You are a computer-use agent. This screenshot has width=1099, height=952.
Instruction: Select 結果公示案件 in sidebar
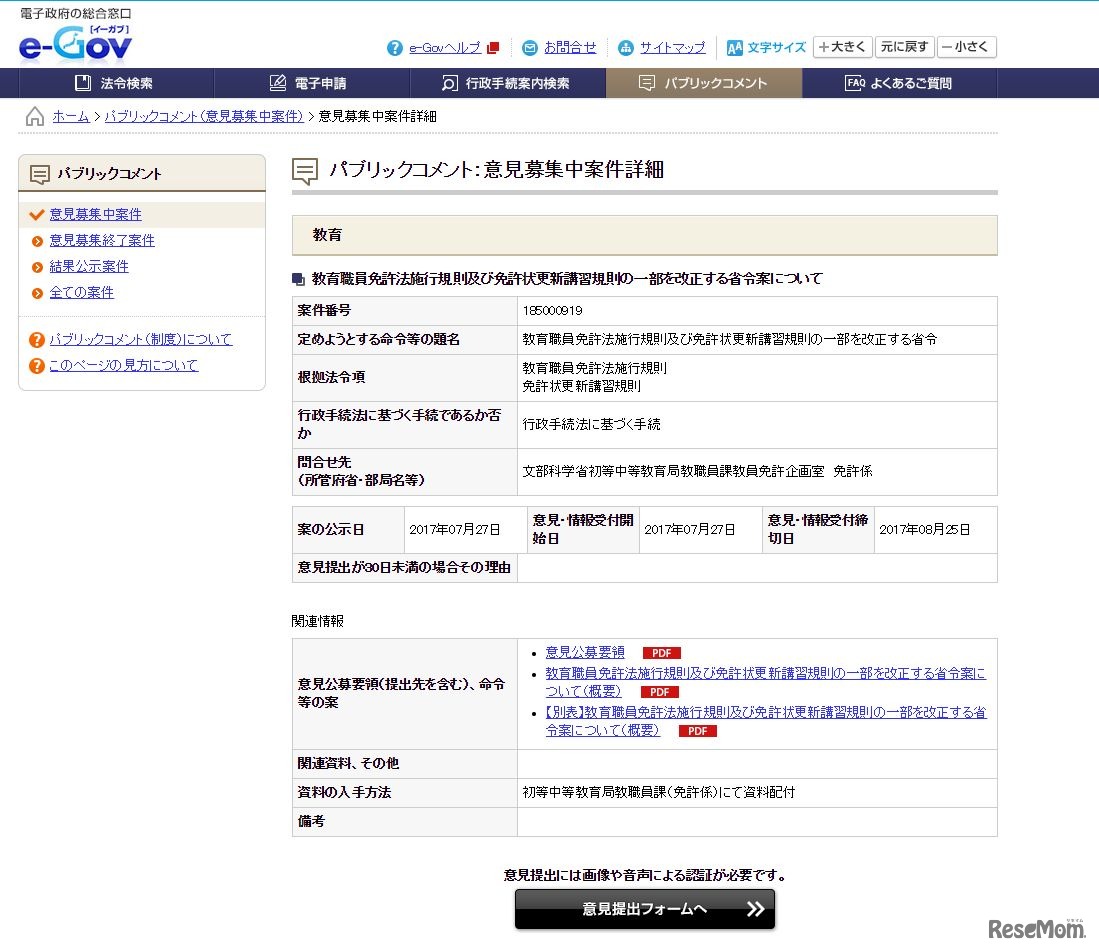coord(89,266)
